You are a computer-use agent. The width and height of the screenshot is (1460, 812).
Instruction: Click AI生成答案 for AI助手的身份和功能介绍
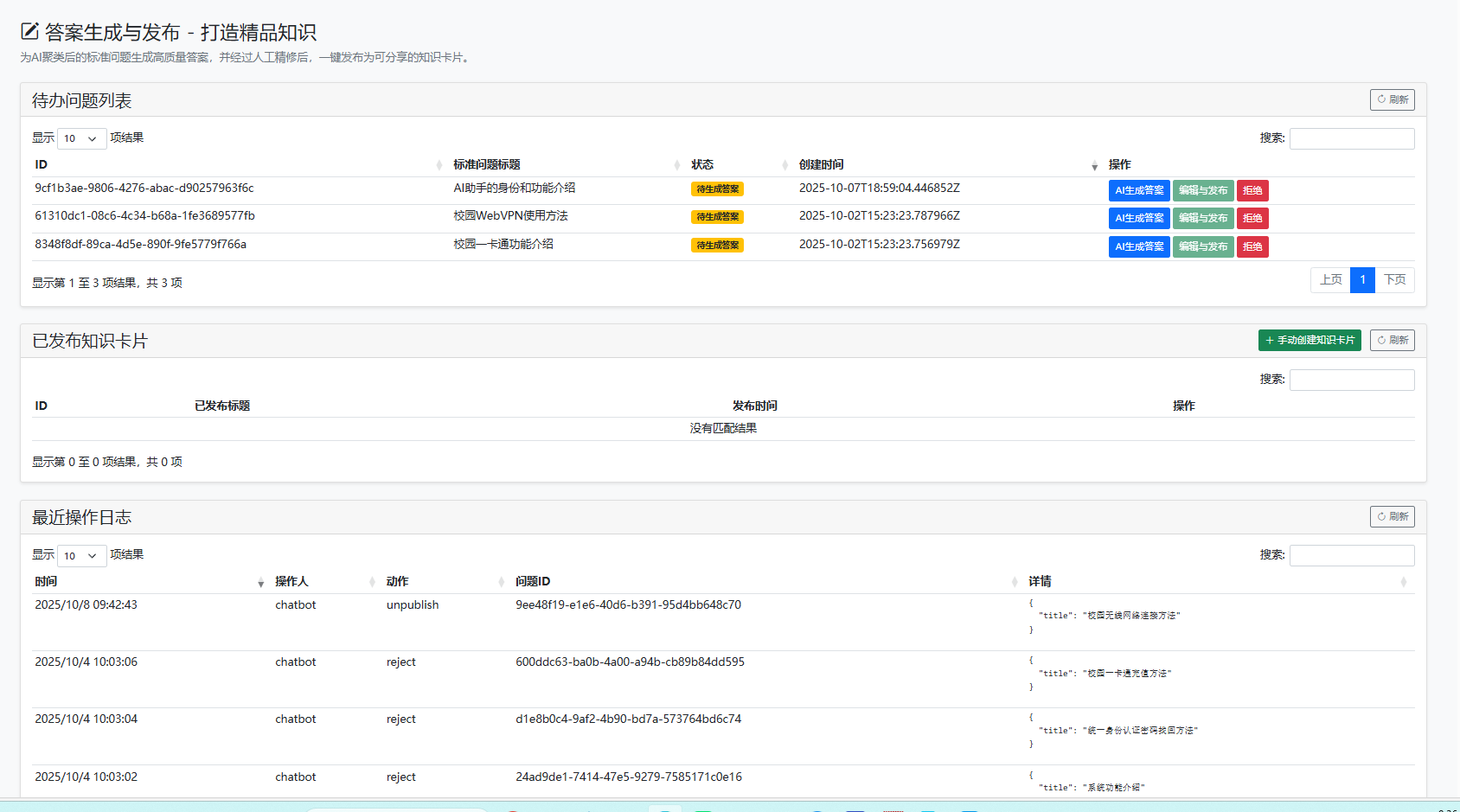click(1138, 190)
